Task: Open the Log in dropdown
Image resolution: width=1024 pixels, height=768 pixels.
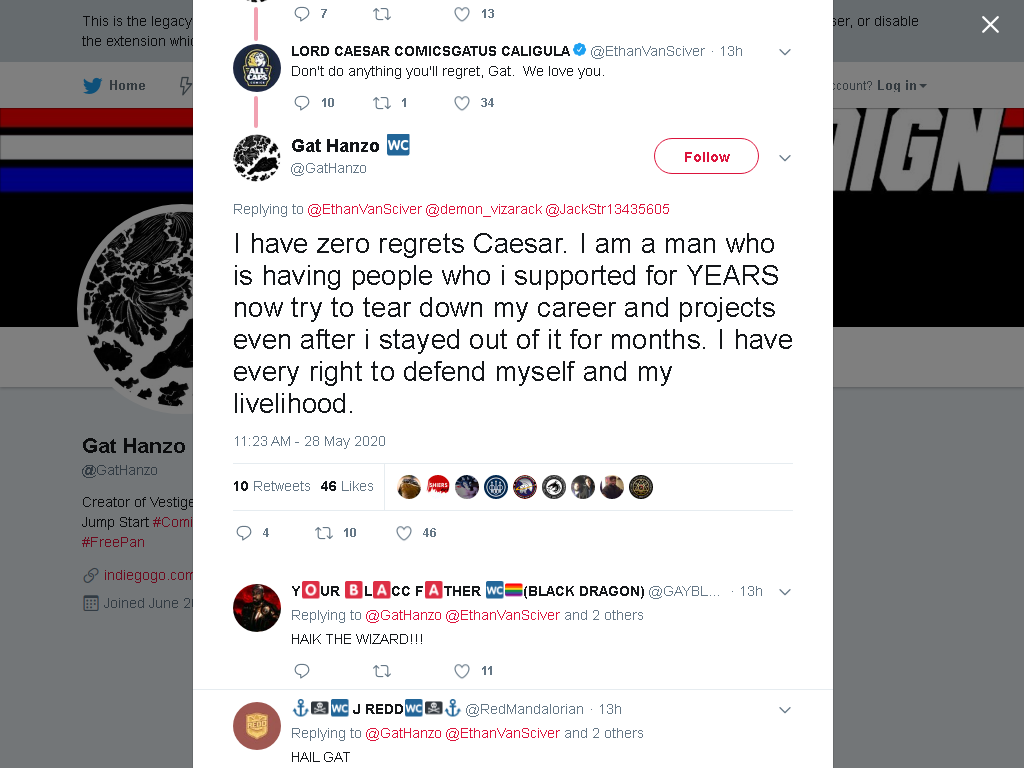Action: 901,86
